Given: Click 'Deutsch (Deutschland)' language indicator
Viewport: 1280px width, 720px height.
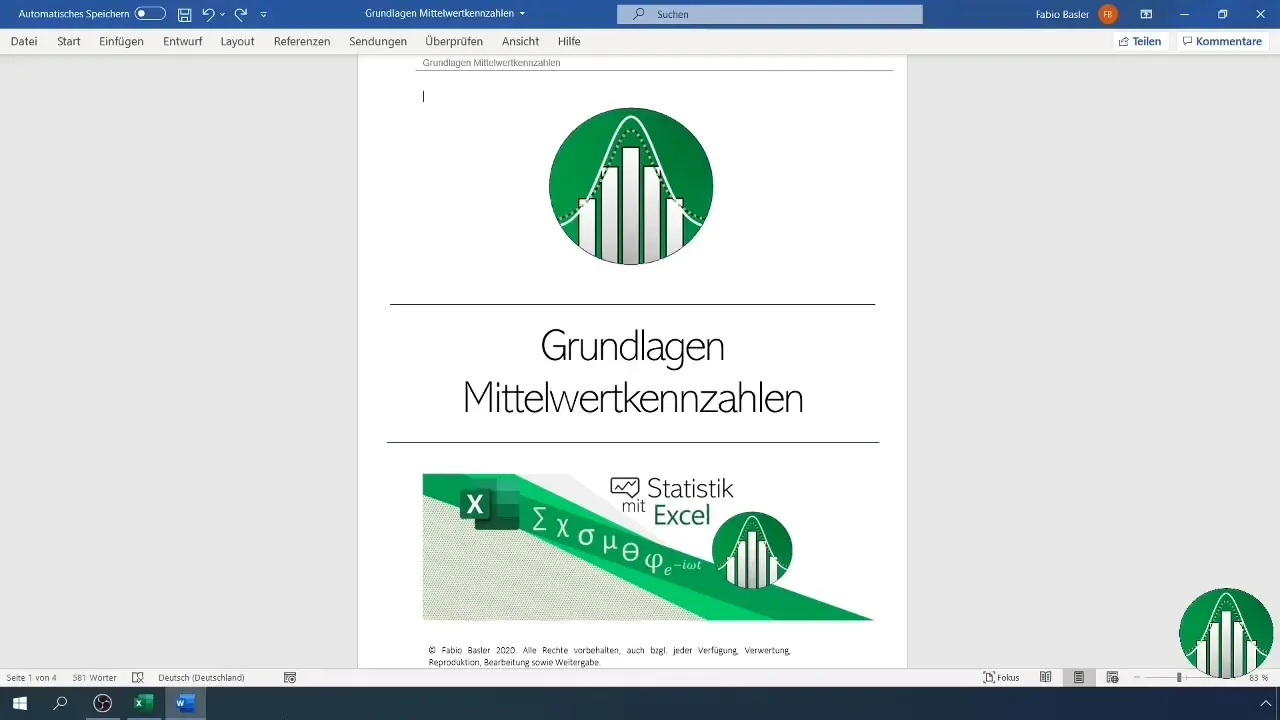Looking at the screenshot, I should [x=201, y=677].
